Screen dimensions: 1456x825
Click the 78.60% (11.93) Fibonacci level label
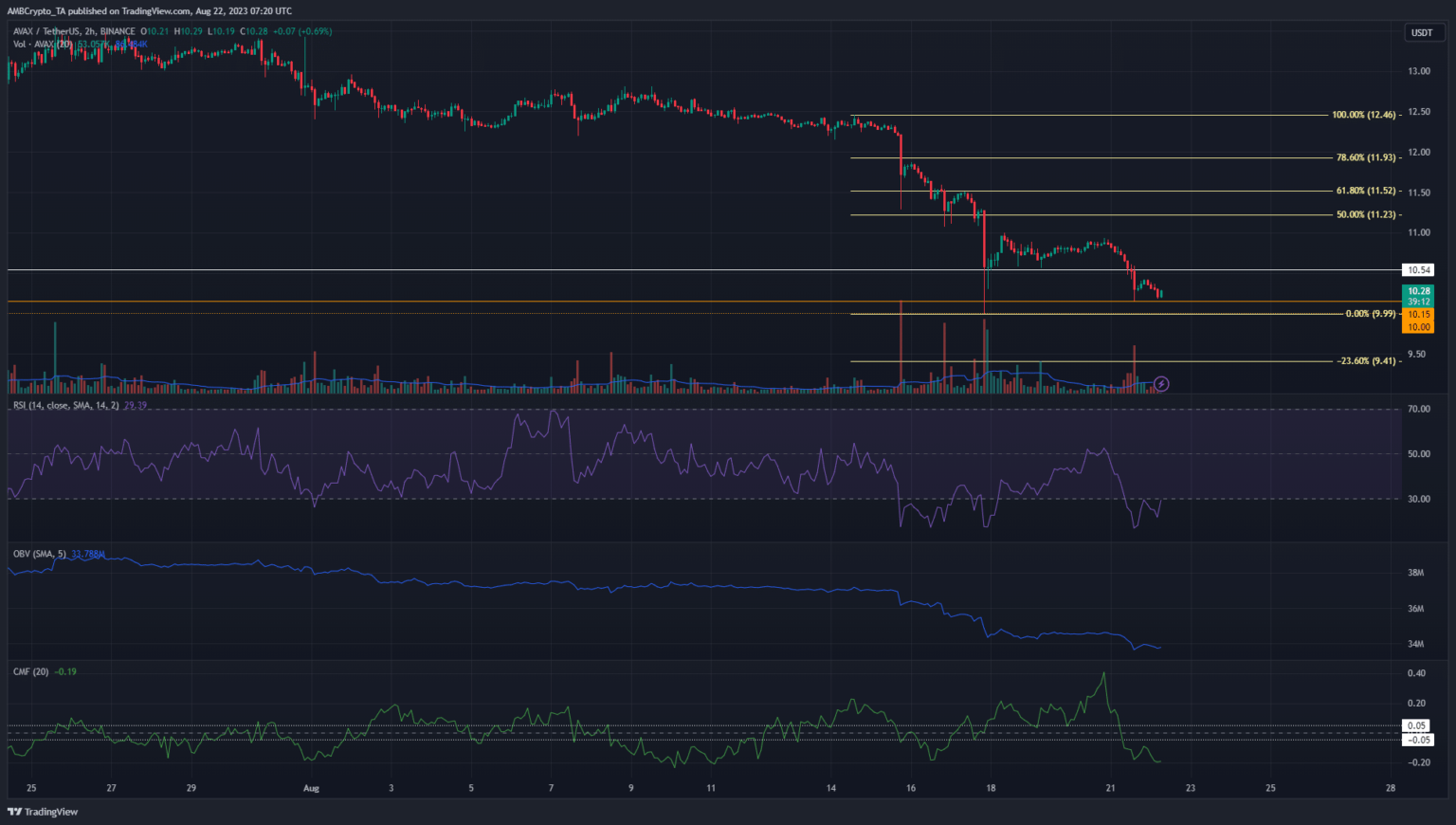pyautogui.click(x=1366, y=157)
